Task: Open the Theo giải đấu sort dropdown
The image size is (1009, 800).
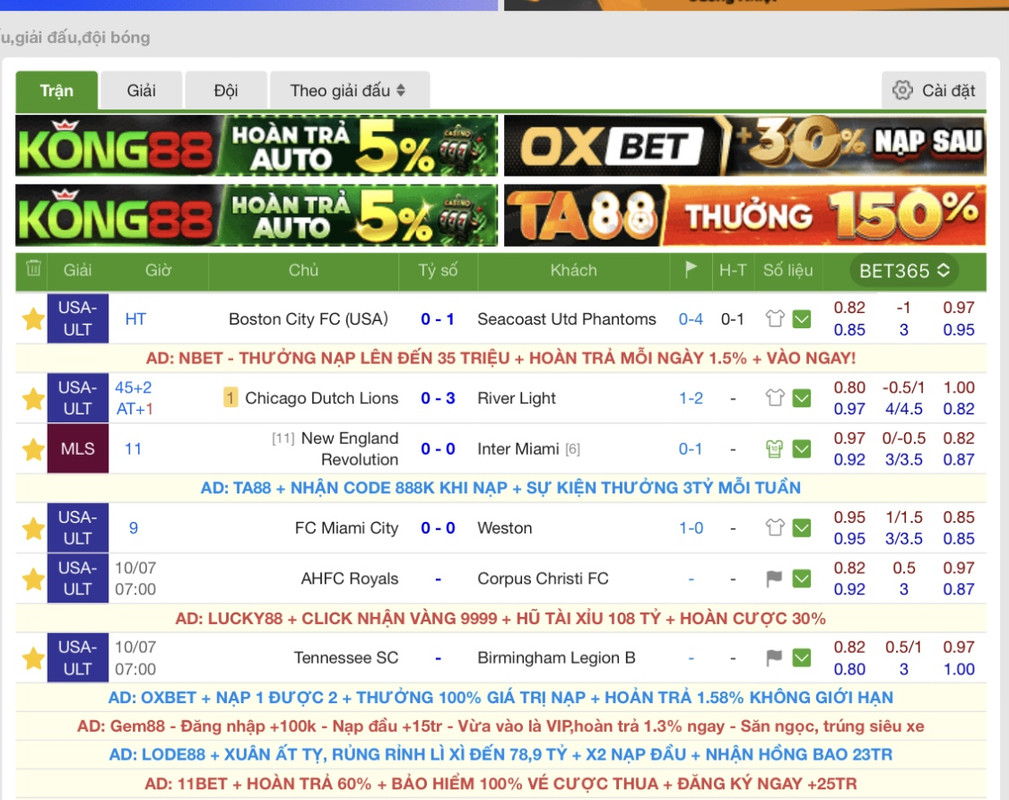Action: coord(349,90)
